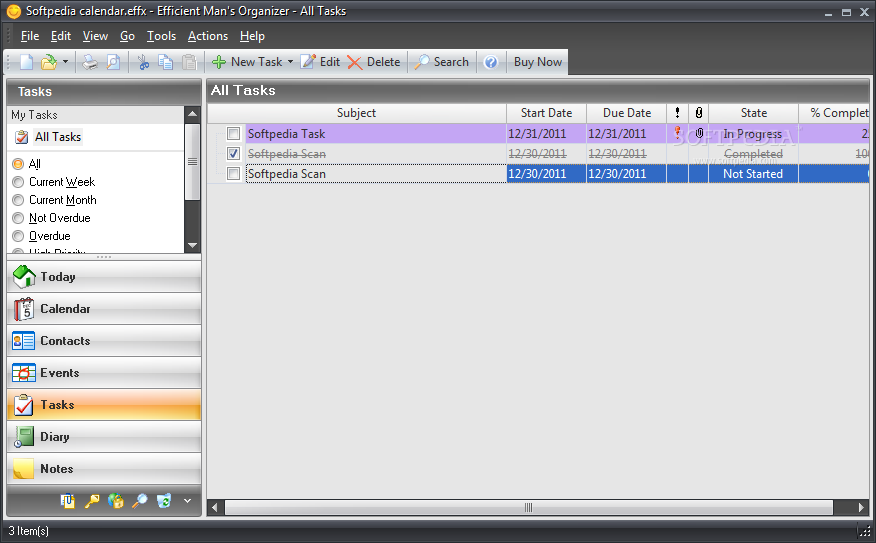Select the Overdue radio filter

[x=18, y=236]
